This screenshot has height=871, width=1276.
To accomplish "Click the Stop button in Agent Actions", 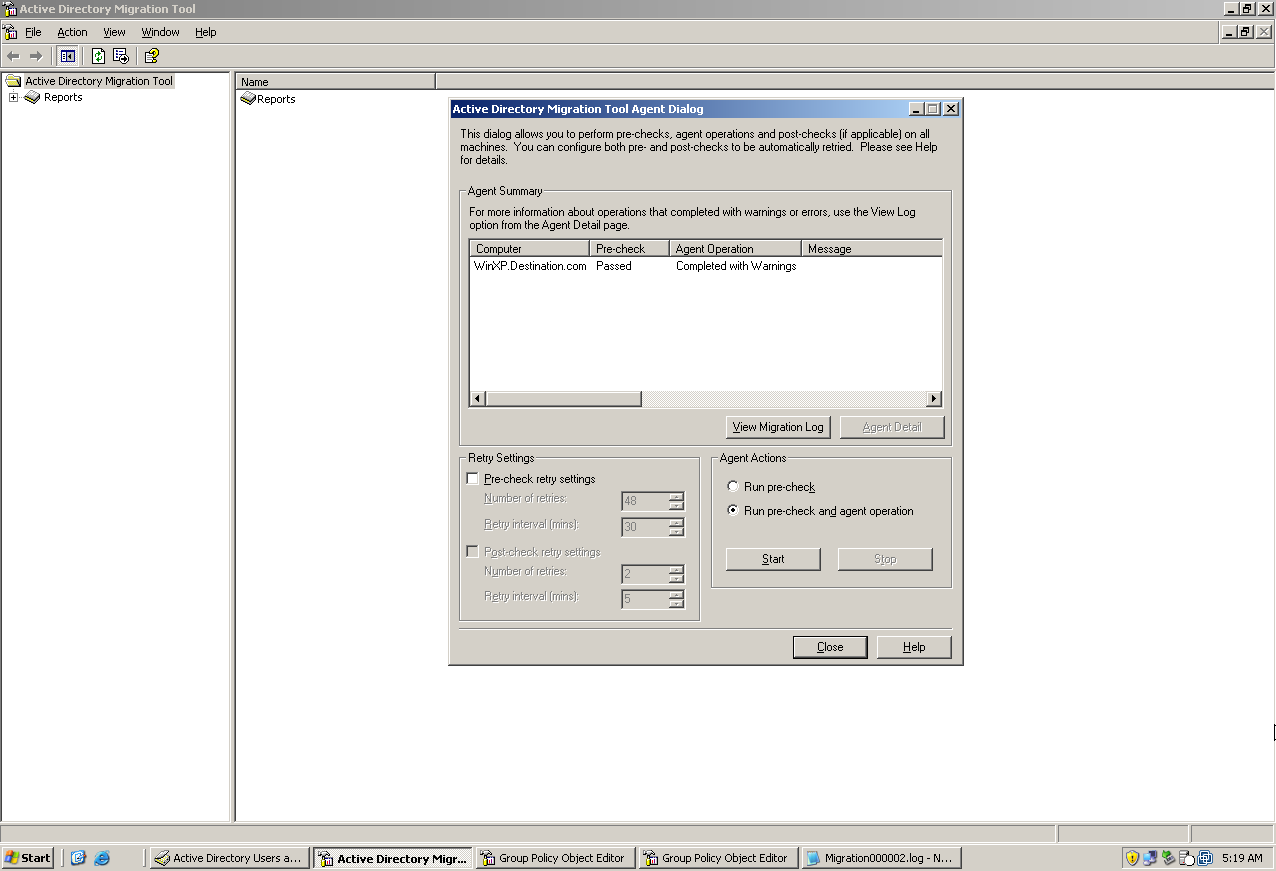I will coord(885,559).
